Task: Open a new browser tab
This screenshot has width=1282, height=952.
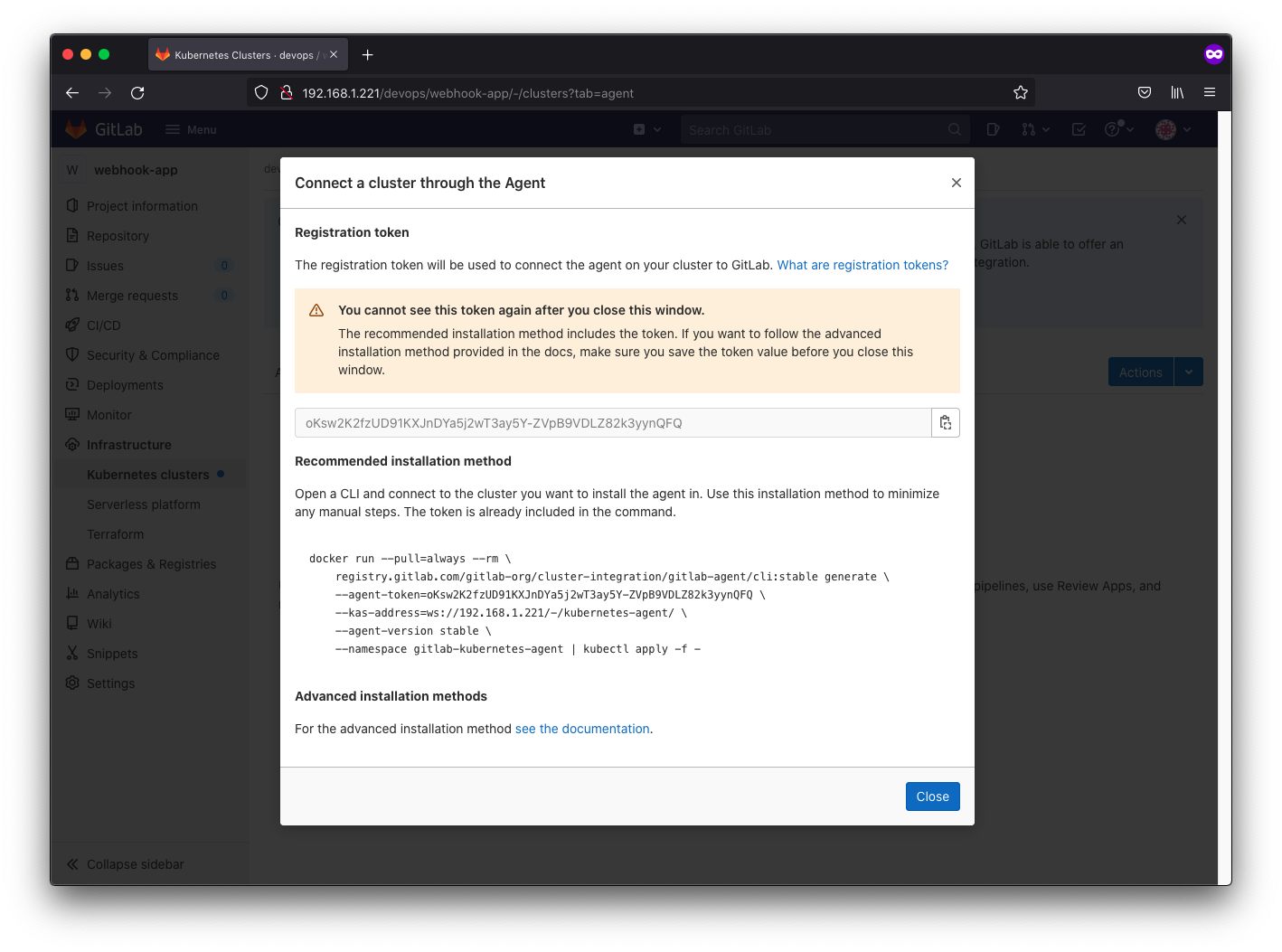Action: tap(367, 55)
